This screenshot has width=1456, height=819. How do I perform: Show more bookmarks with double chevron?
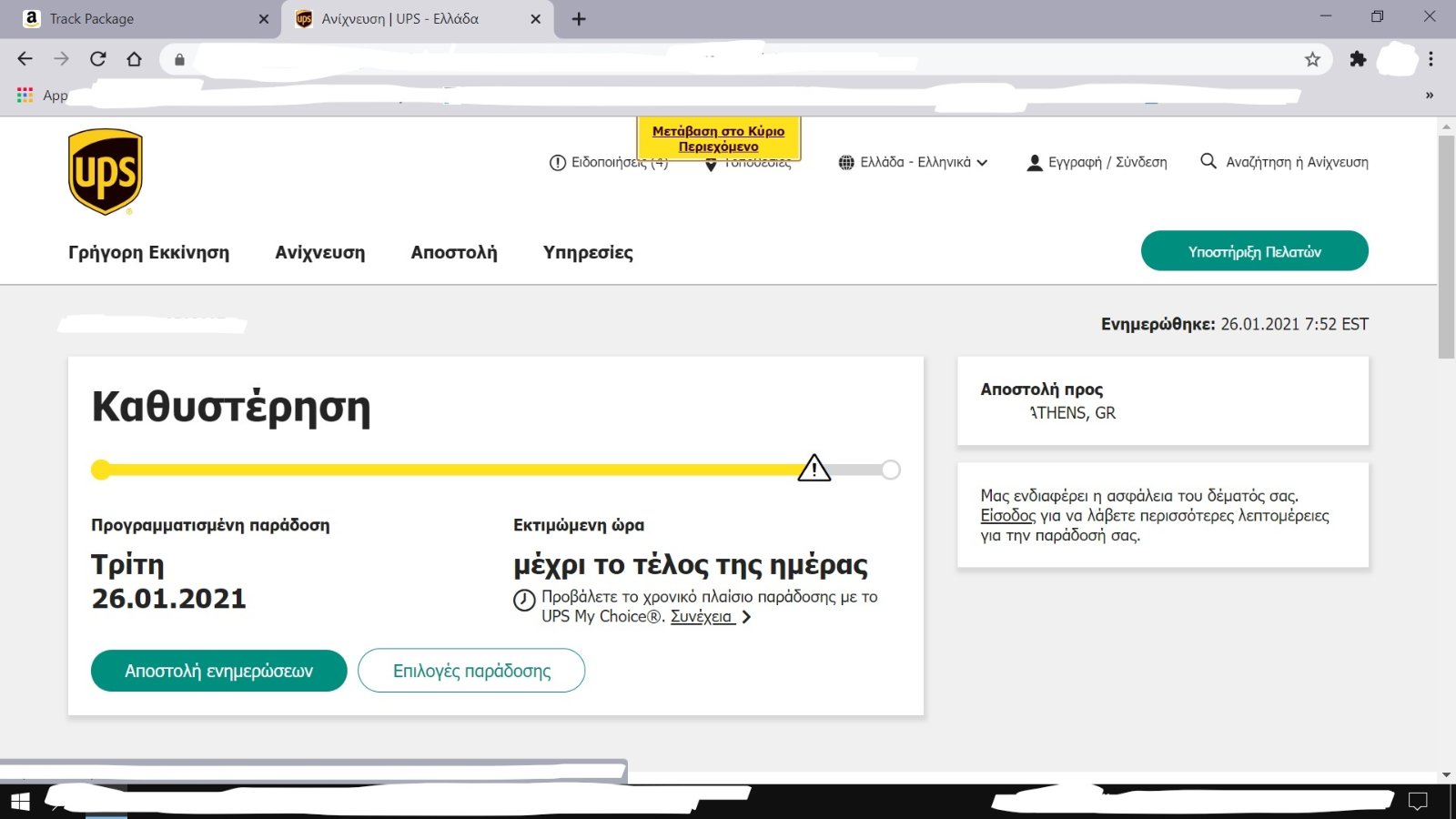(1430, 95)
